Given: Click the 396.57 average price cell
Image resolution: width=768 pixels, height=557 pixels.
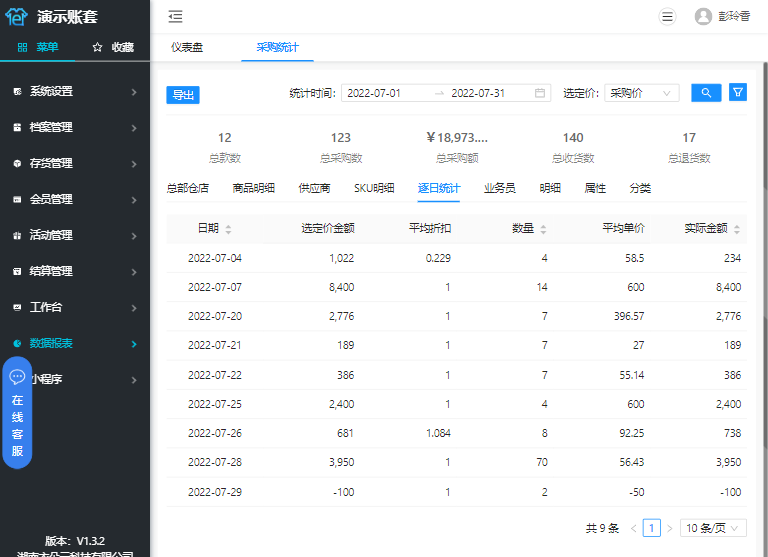Looking at the screenshot, I should click(629, 316).
